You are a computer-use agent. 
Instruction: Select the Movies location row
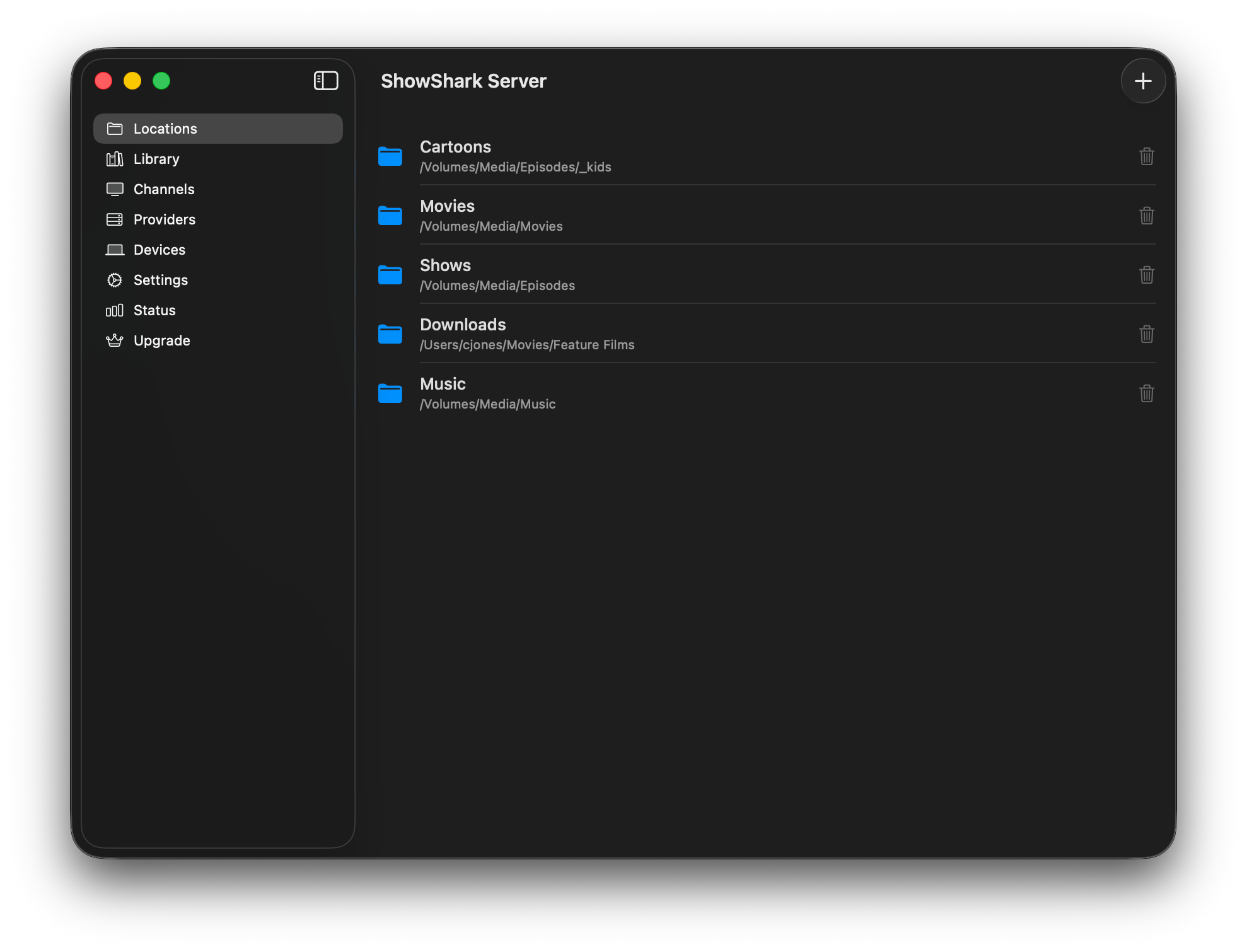(757, 216)
